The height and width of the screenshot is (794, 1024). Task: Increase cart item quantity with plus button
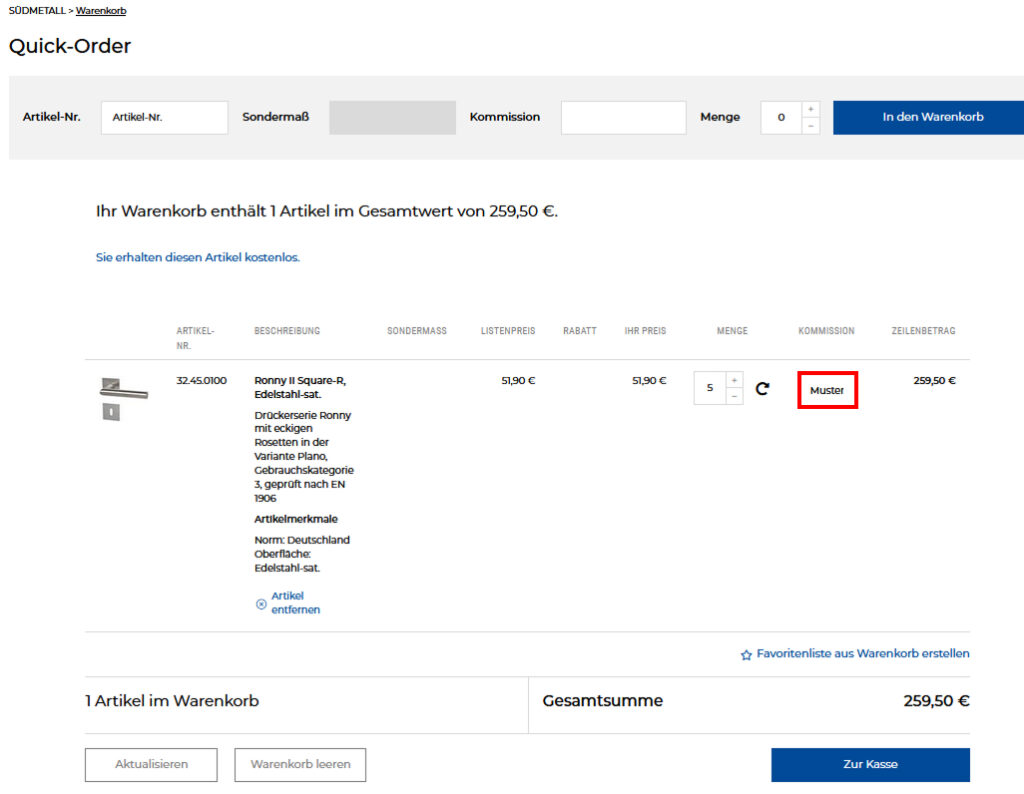click(735, 381)
